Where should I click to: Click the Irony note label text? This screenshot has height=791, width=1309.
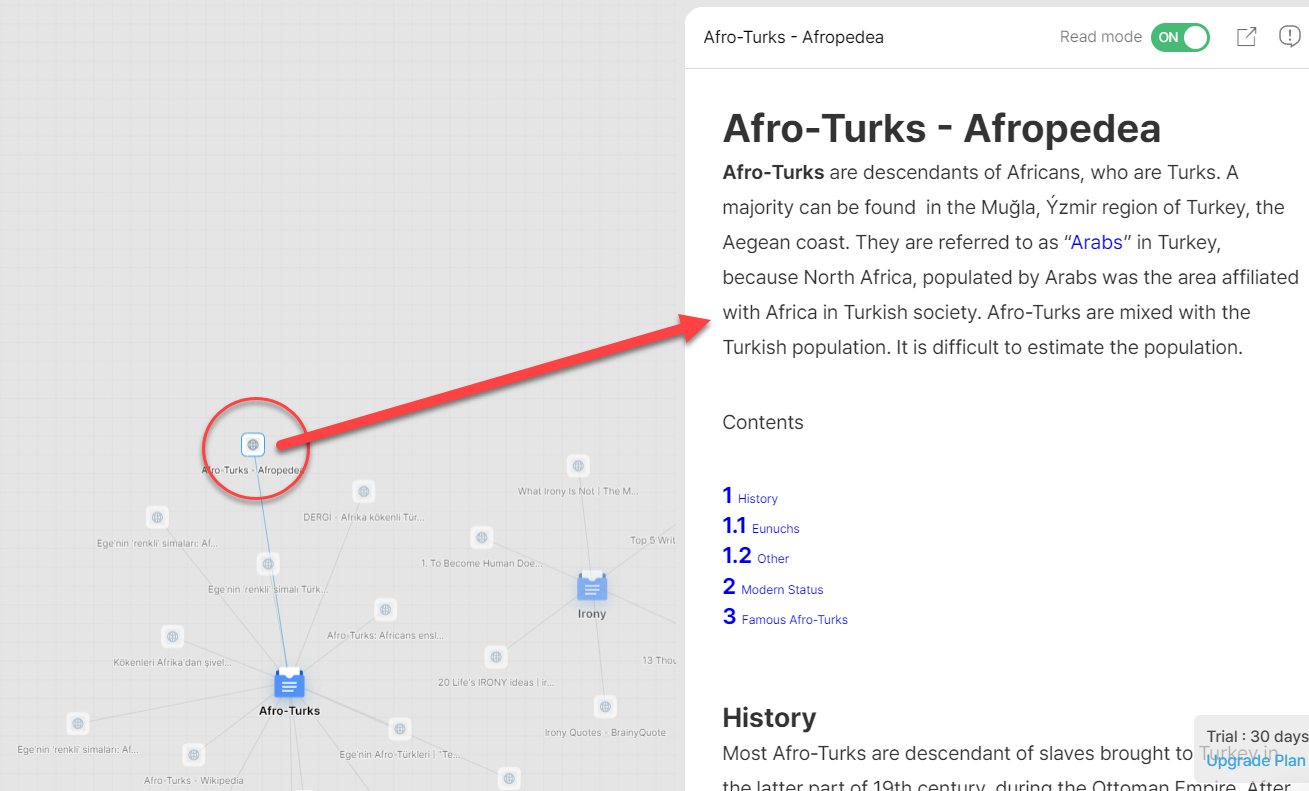tap(592, 614)
